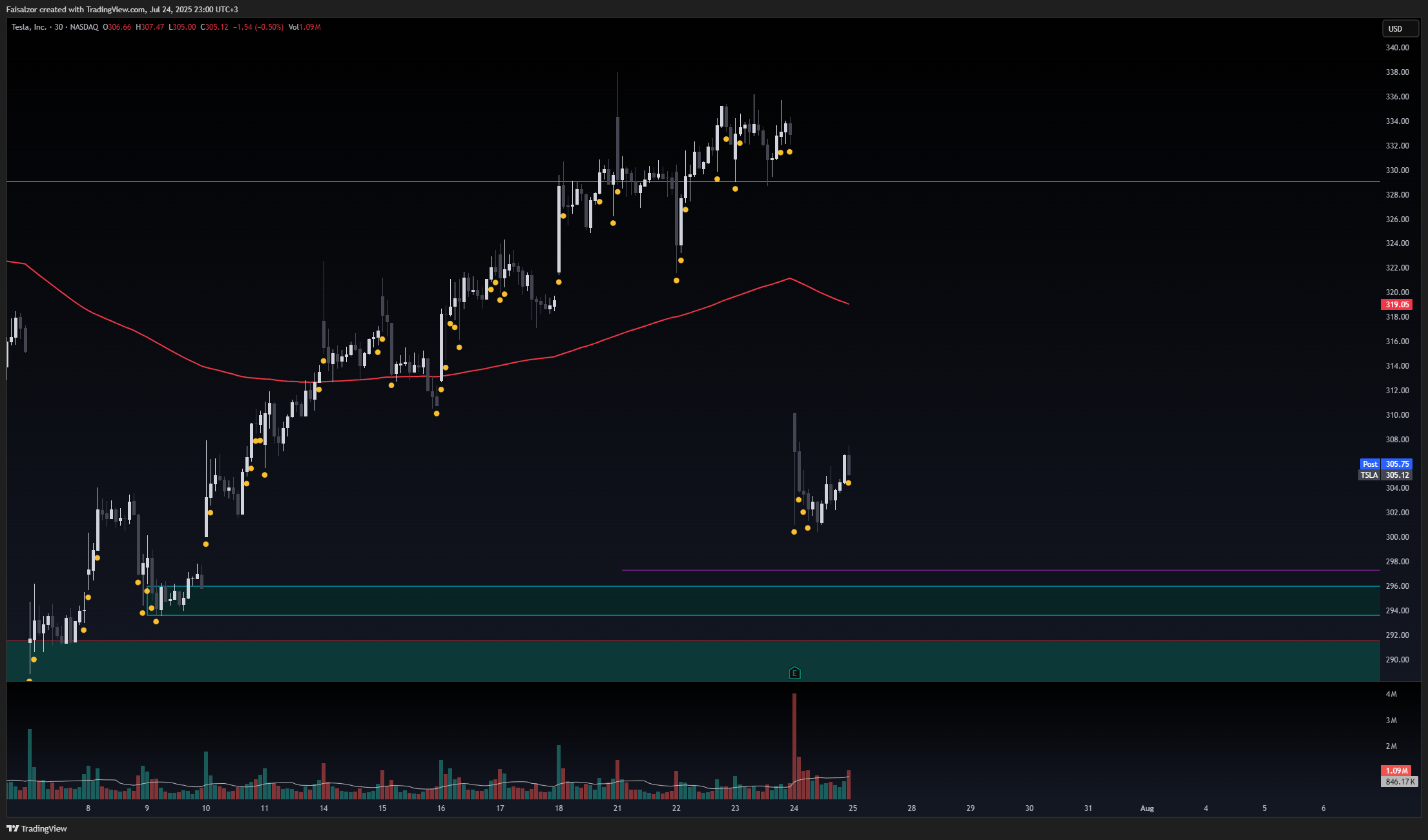This screenshot has width=1428, height=840.
Task: Click the red 1.09M volume label
Action: pos(1396,771)
